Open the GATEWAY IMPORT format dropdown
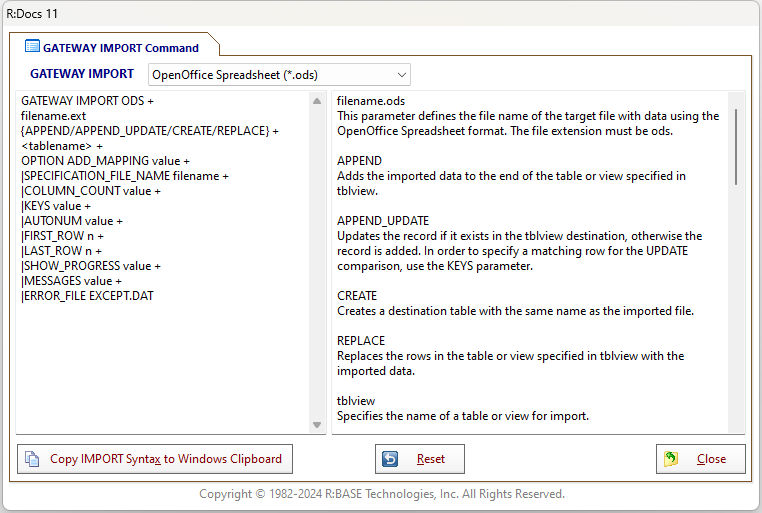This screenshot has height=513, width=762. [x=279, y=75]
